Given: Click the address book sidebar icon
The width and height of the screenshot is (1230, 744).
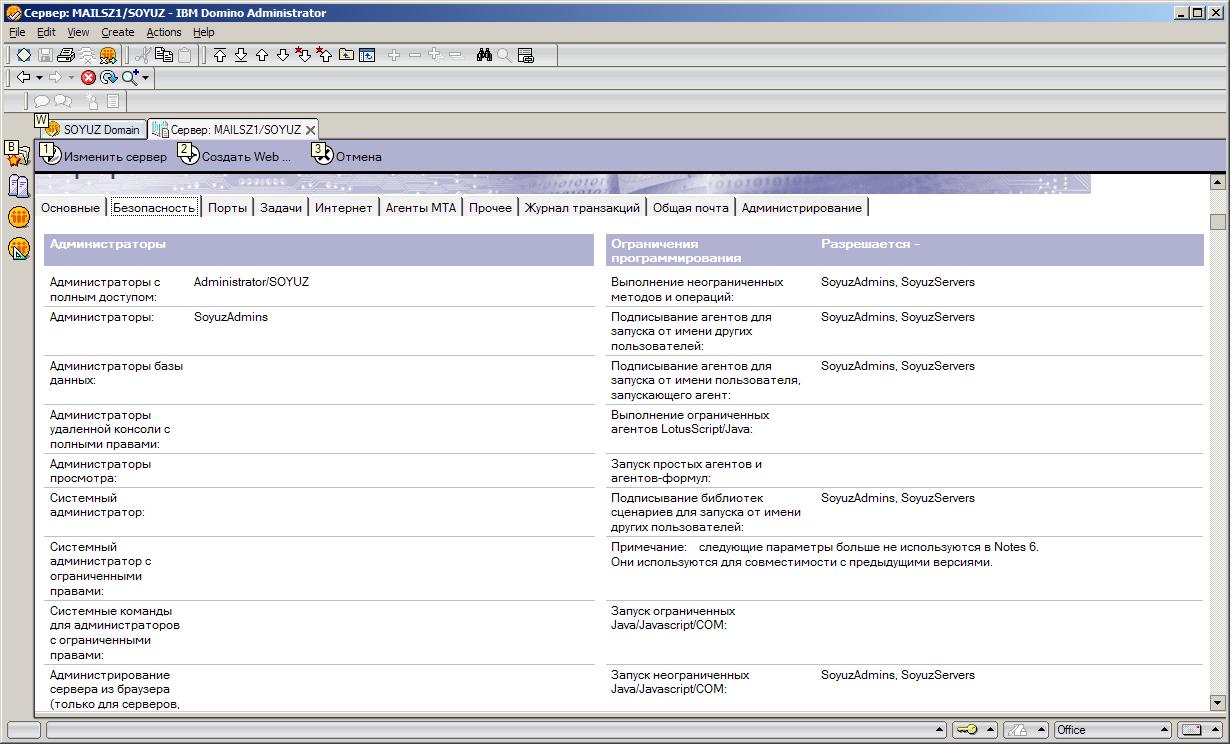Looking at the screenshot, I should coord(18,185).
